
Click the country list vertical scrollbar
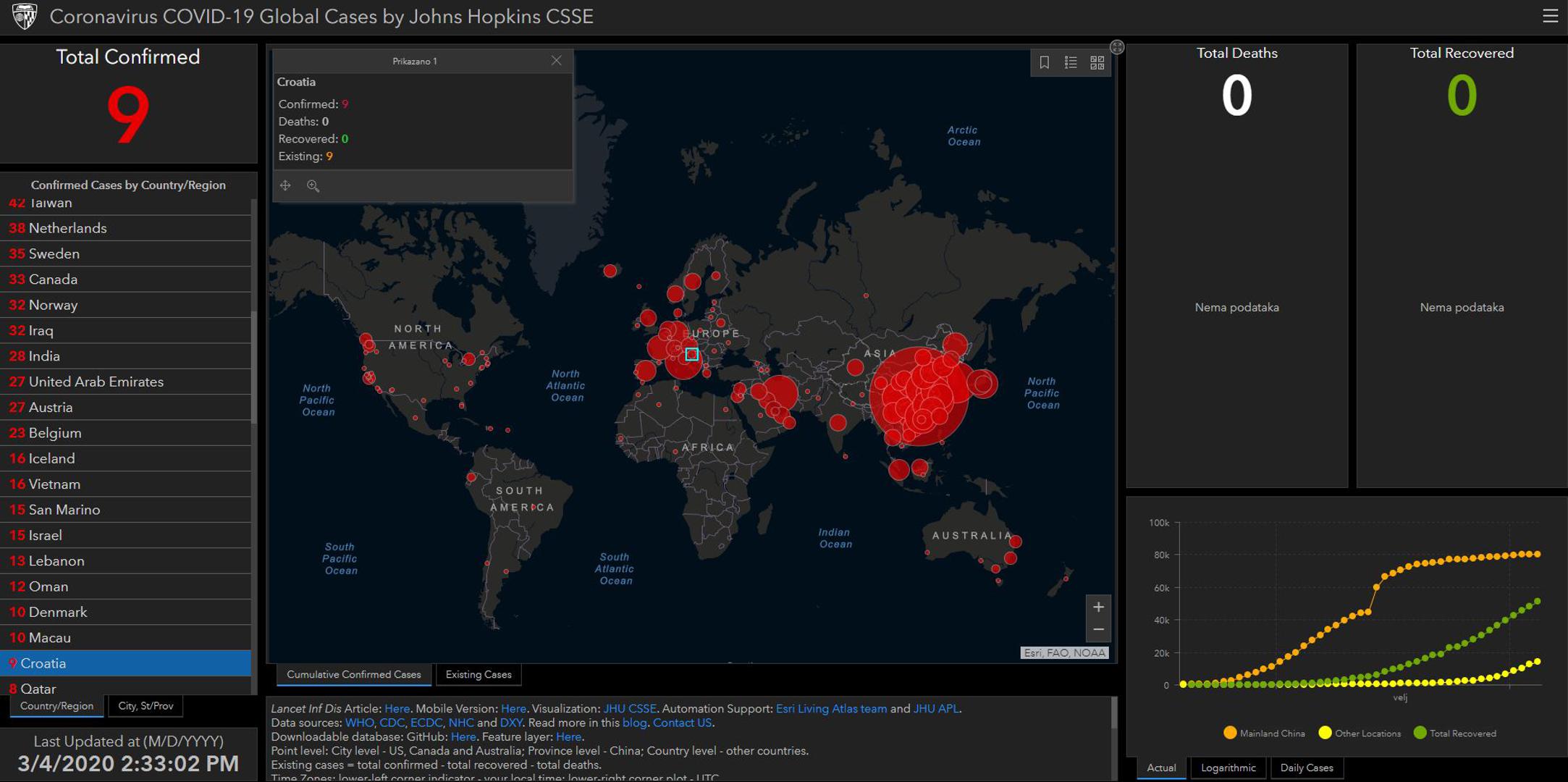tap(253, 366)
